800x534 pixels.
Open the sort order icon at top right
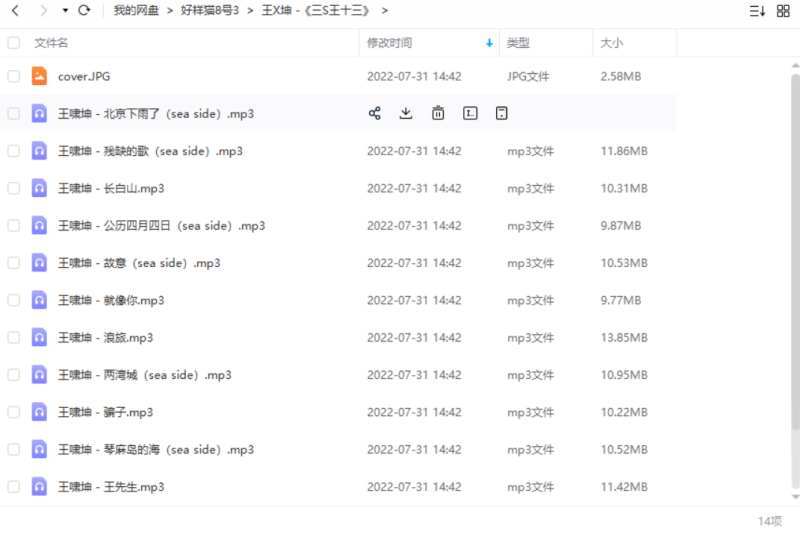click(x=757, y=11)
